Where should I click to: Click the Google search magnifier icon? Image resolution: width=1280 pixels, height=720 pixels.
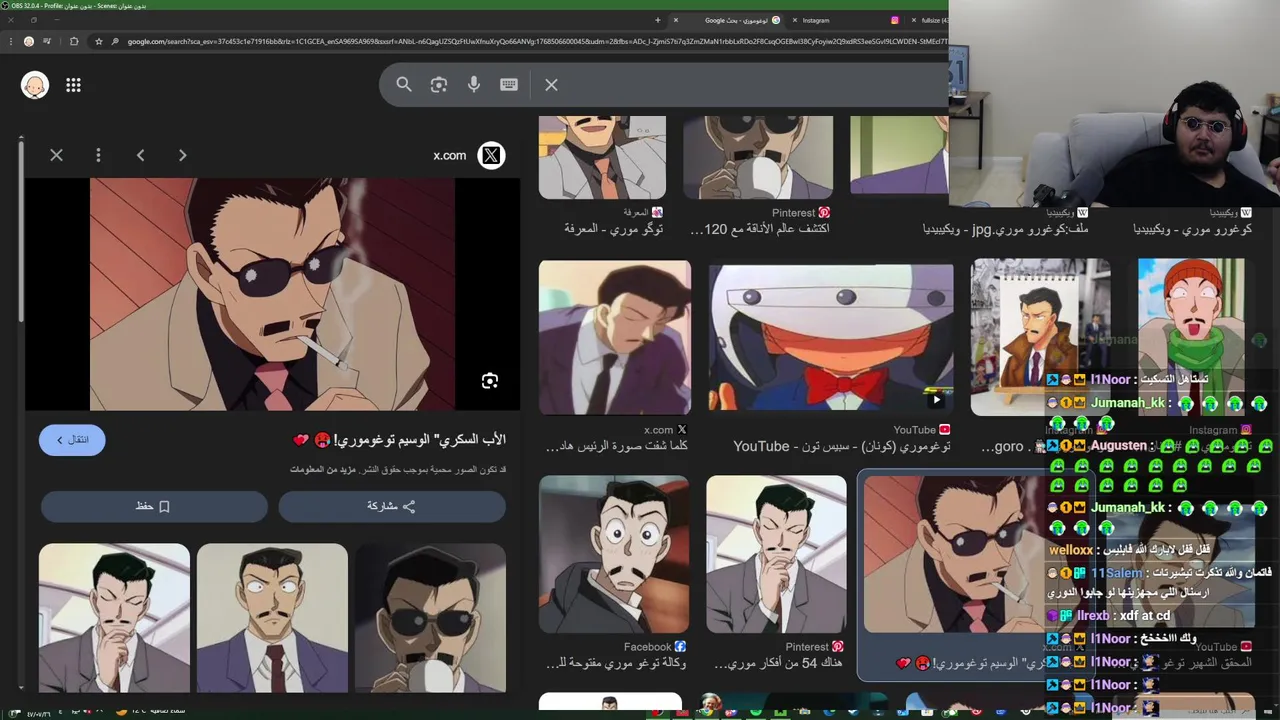[404, 85]
